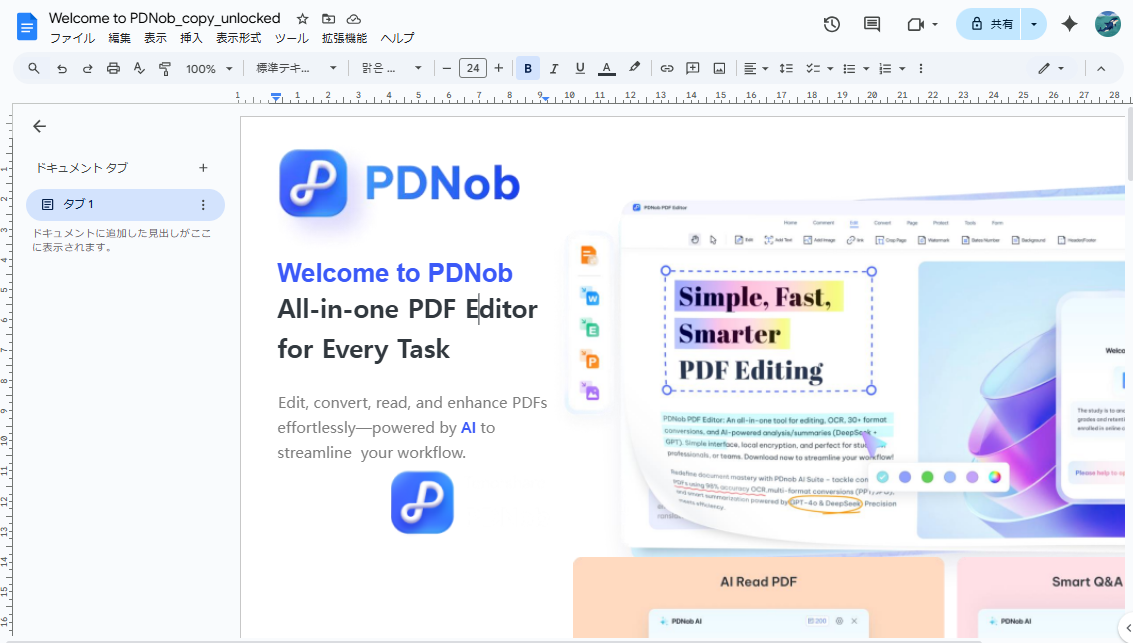Image resolution: width=1133 pixels, height=643 pixels.
Task: Print the document
Action: tap(113, 69)
